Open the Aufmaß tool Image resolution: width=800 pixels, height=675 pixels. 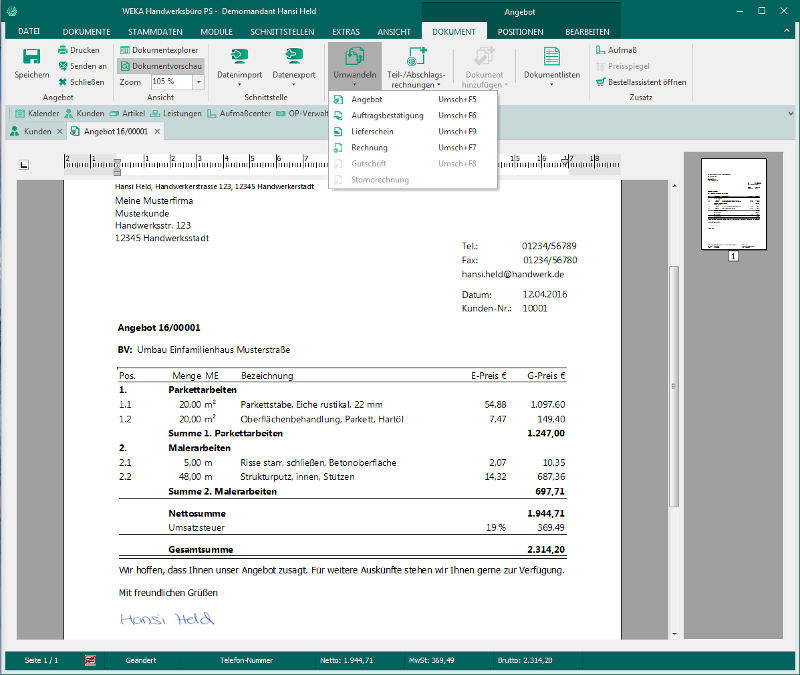(616, 50)
